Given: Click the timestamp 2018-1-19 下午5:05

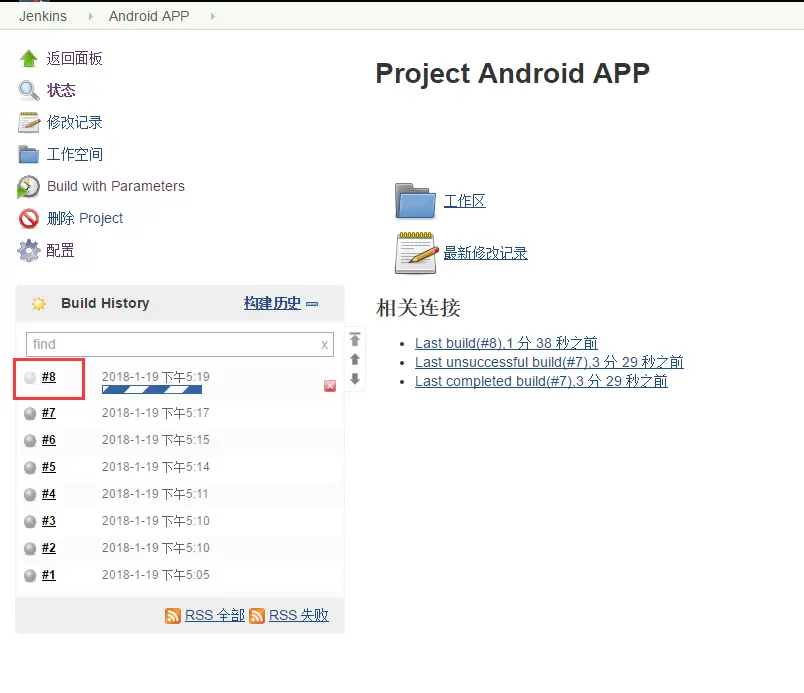Looking at the screenshot, I should coord(156,575).
